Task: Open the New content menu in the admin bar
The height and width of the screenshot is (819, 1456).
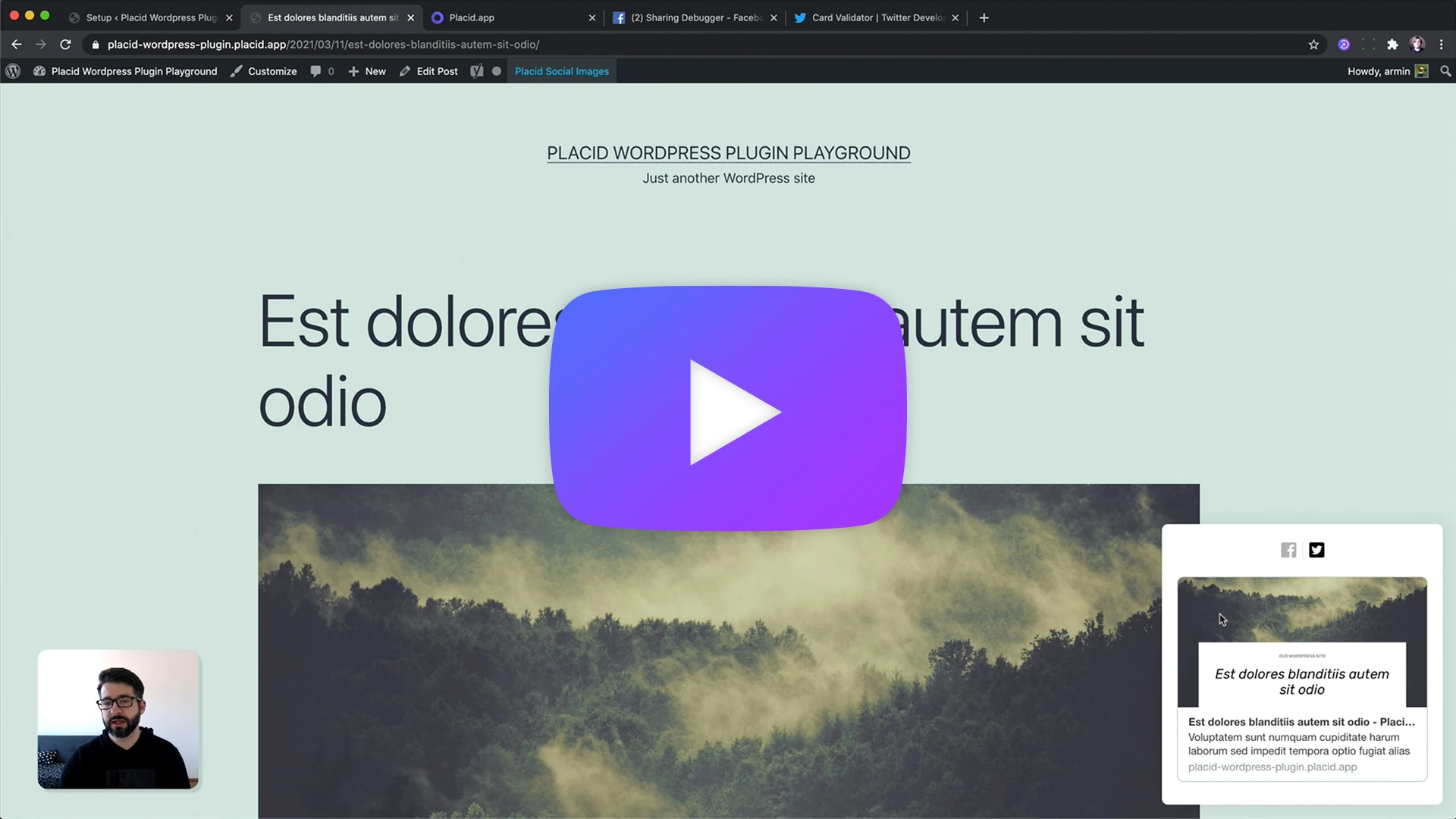Action: [367, 71]
